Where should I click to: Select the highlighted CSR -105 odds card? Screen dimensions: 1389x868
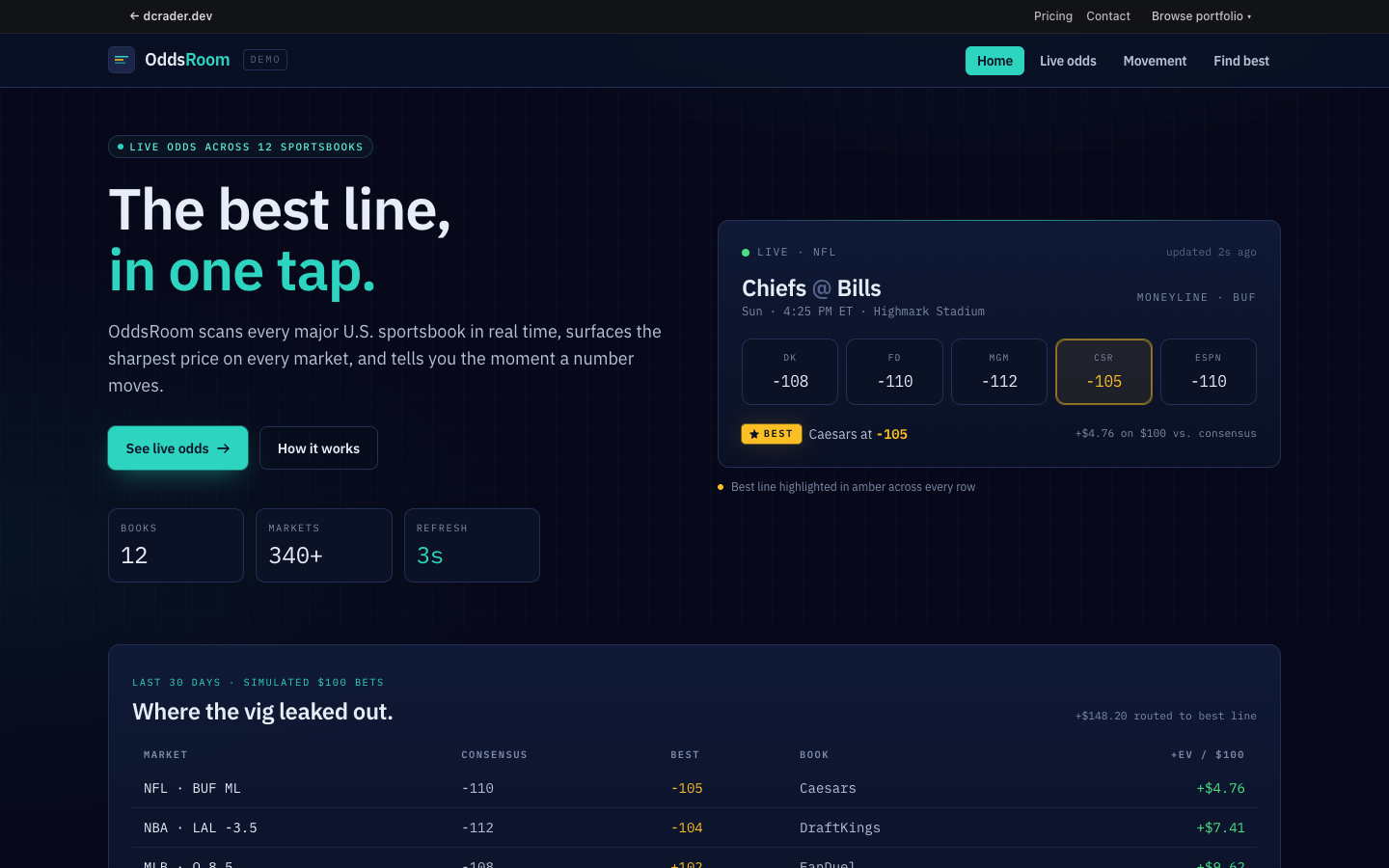pyautogui.click(x=1103, y=371)
